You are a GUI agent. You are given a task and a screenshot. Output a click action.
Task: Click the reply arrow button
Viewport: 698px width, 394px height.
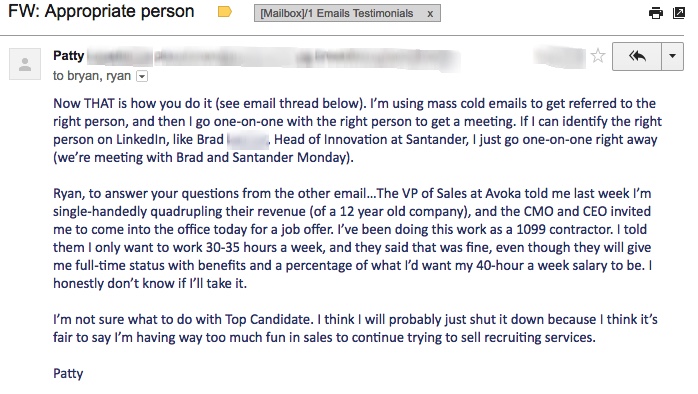[x=637, y=57]
